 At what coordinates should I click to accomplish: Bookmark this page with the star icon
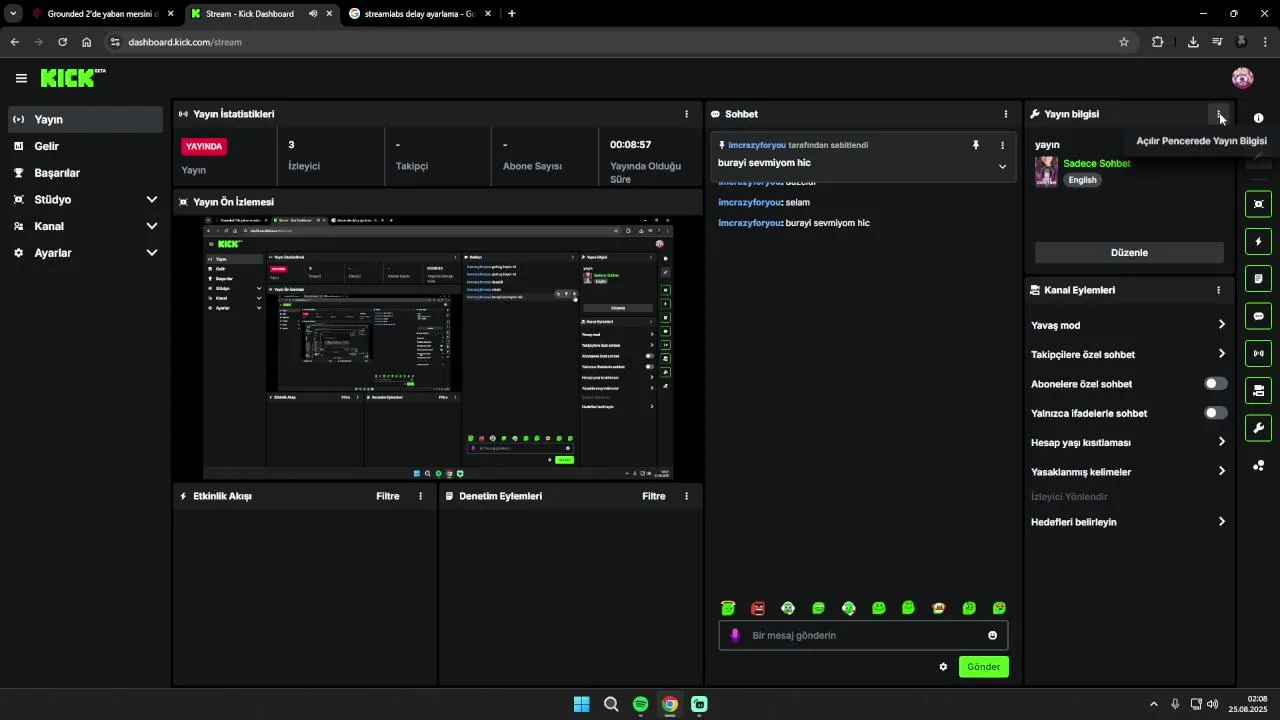tap(1124, 42)
